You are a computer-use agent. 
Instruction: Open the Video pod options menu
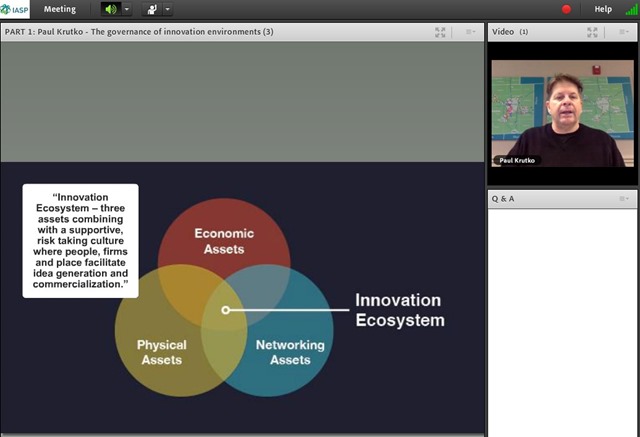(x=624, y=32)
